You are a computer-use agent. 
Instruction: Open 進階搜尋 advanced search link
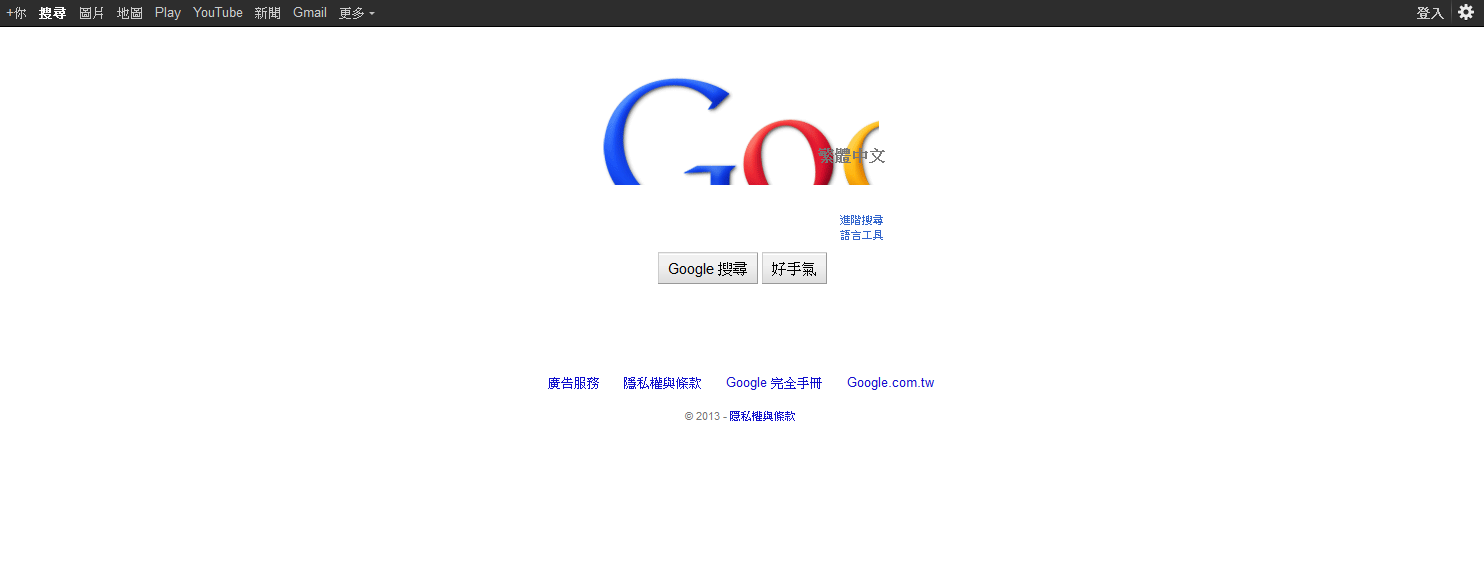[x=861, y=220]
